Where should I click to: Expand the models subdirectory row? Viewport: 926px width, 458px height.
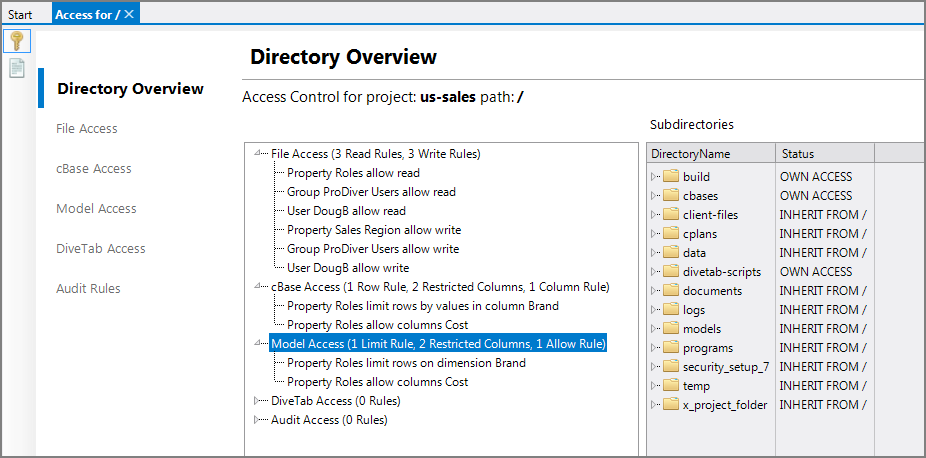click(654, 328)
